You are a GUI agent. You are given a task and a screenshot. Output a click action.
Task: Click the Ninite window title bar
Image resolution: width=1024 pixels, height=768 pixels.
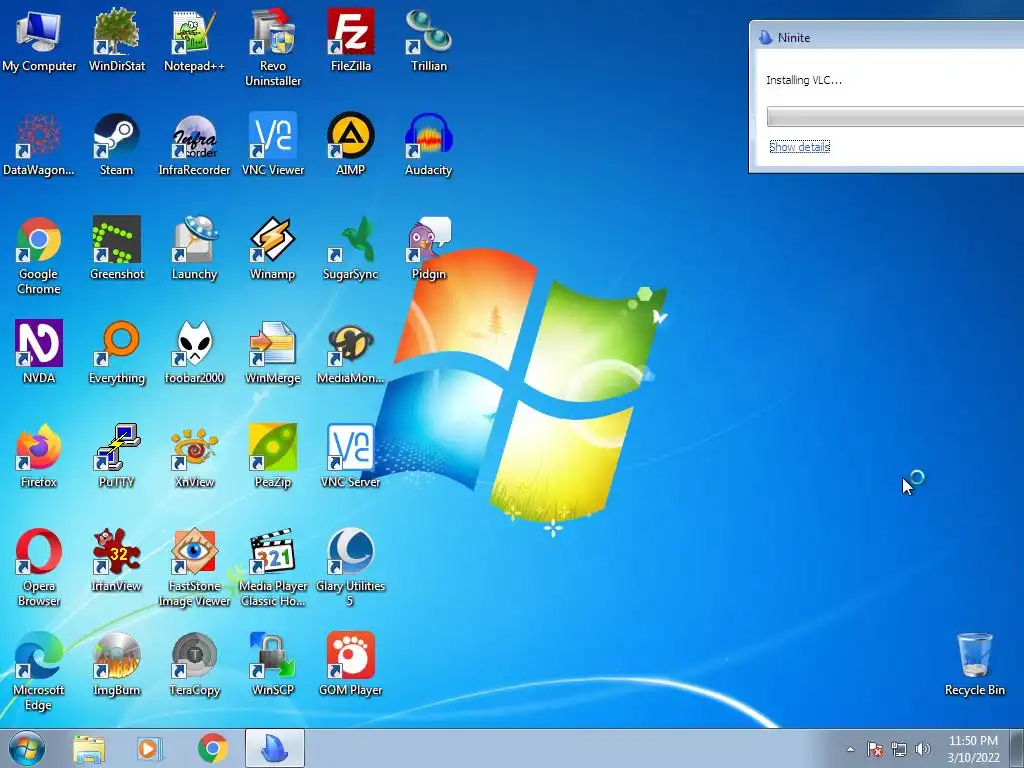[x=887, y=37]
